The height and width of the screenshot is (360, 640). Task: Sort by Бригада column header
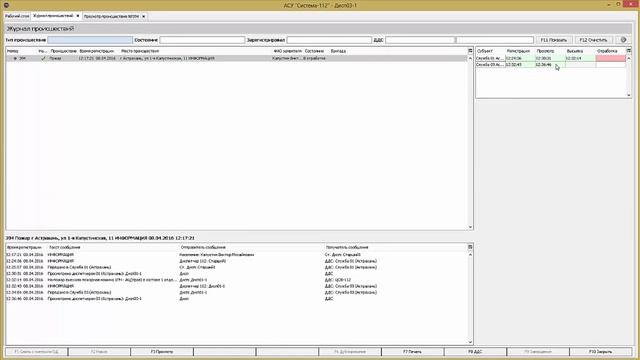338,51
